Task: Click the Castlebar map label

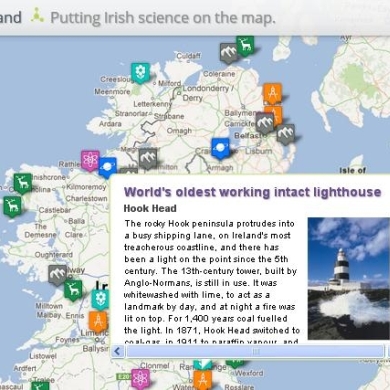Action: pyautogui.click(x=55, y=210)
